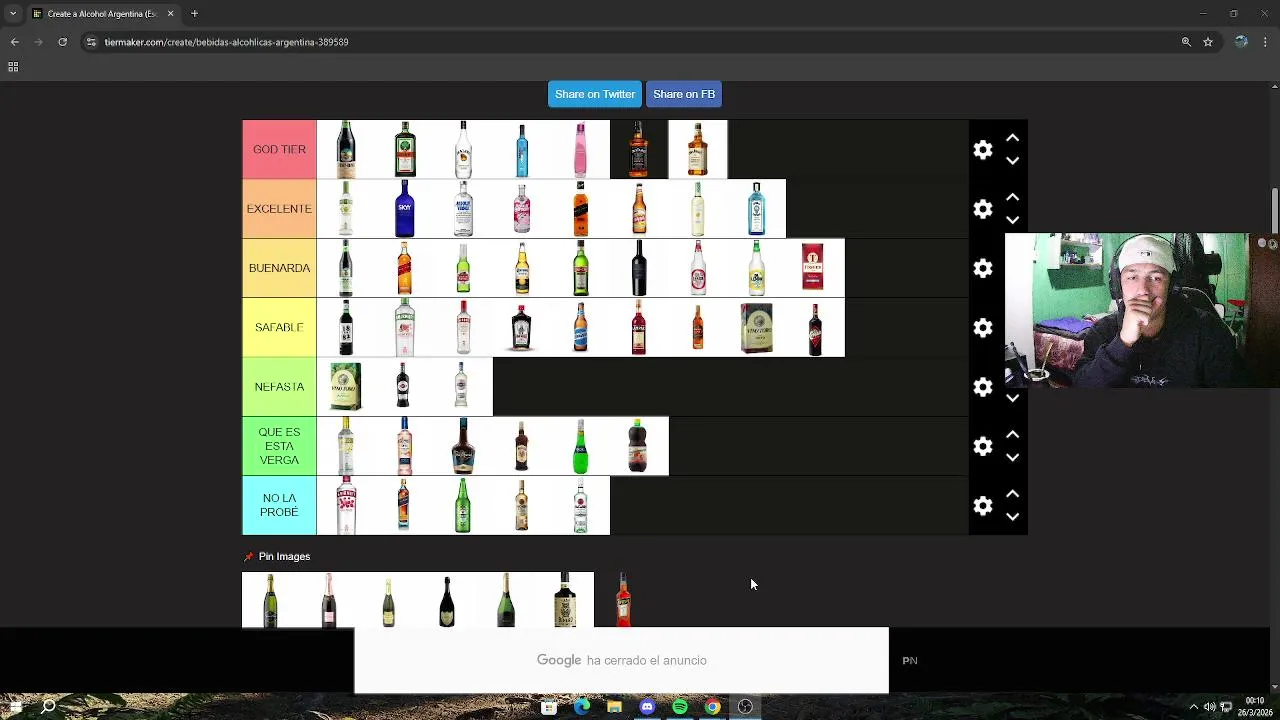This screenshot has height=720, width=1280.
Task: Go forward in browser
Action: (38, 42)
